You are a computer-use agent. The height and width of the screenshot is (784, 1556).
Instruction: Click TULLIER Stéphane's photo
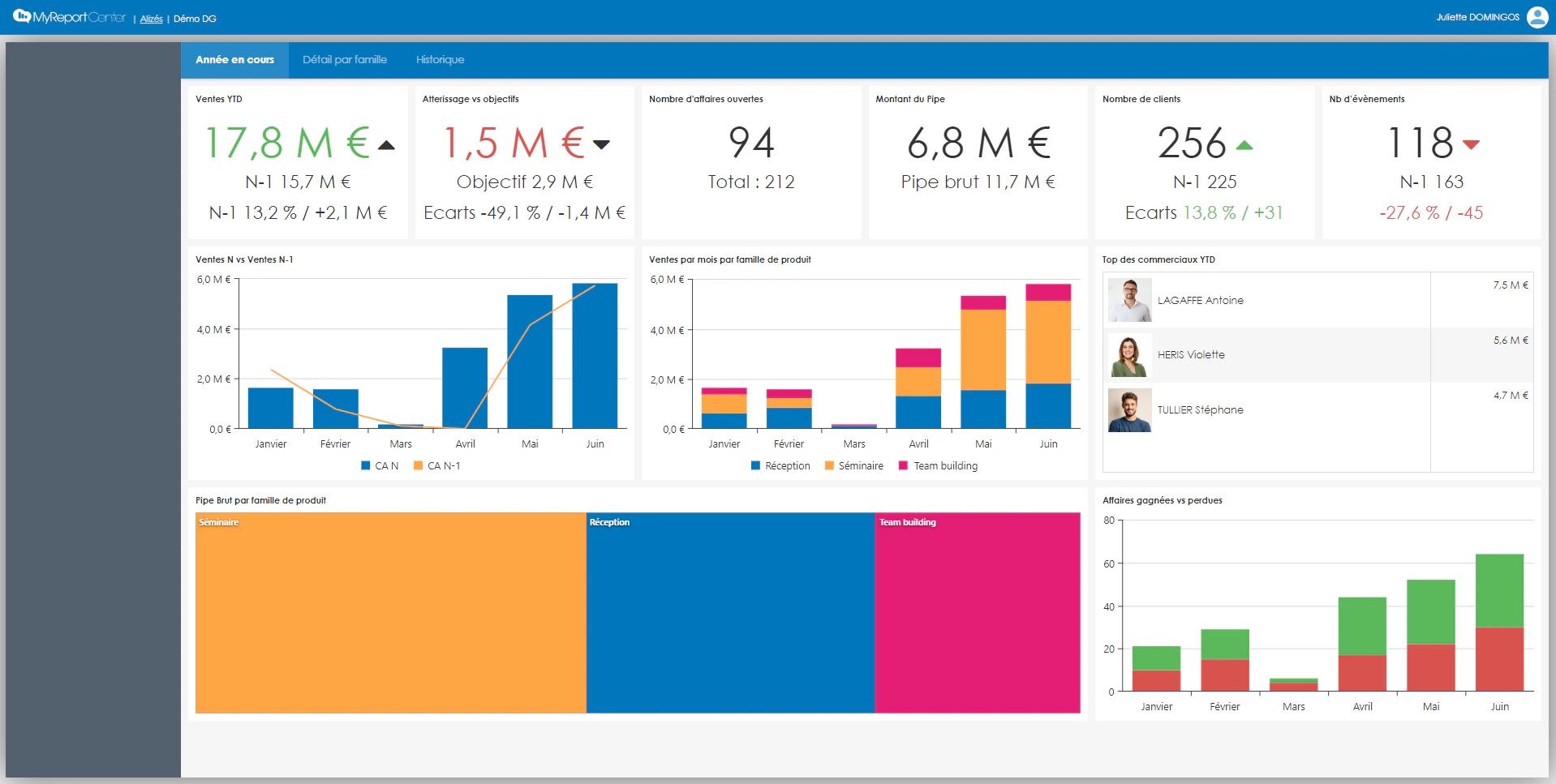(x=1130, y=410)
